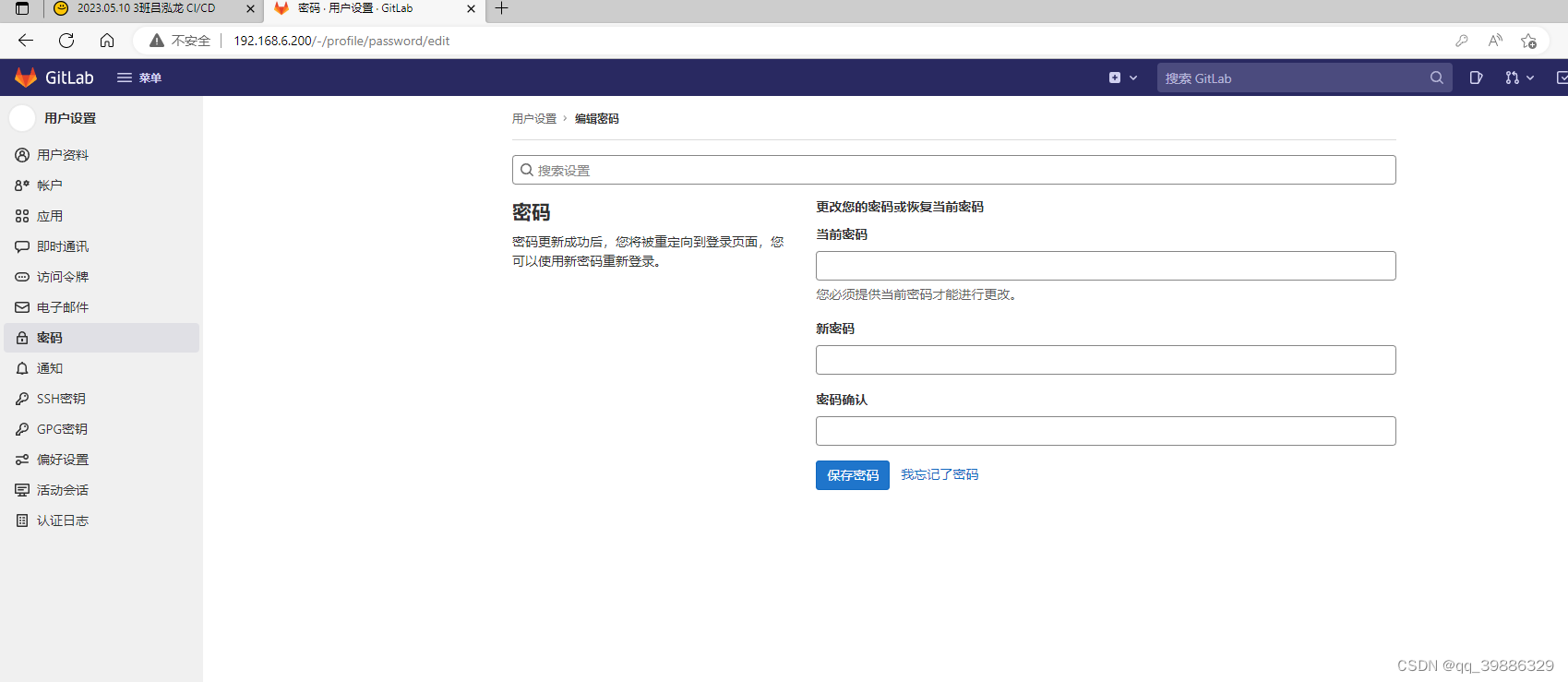Screen dimensions: 1568x682
Task: Click the 用户设置 breadcrumb link
Action: click(x=534, y=119)
